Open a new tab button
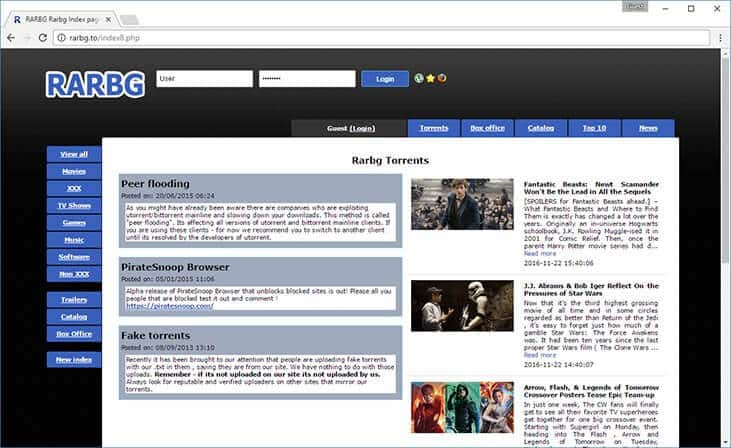 [129, 20]
